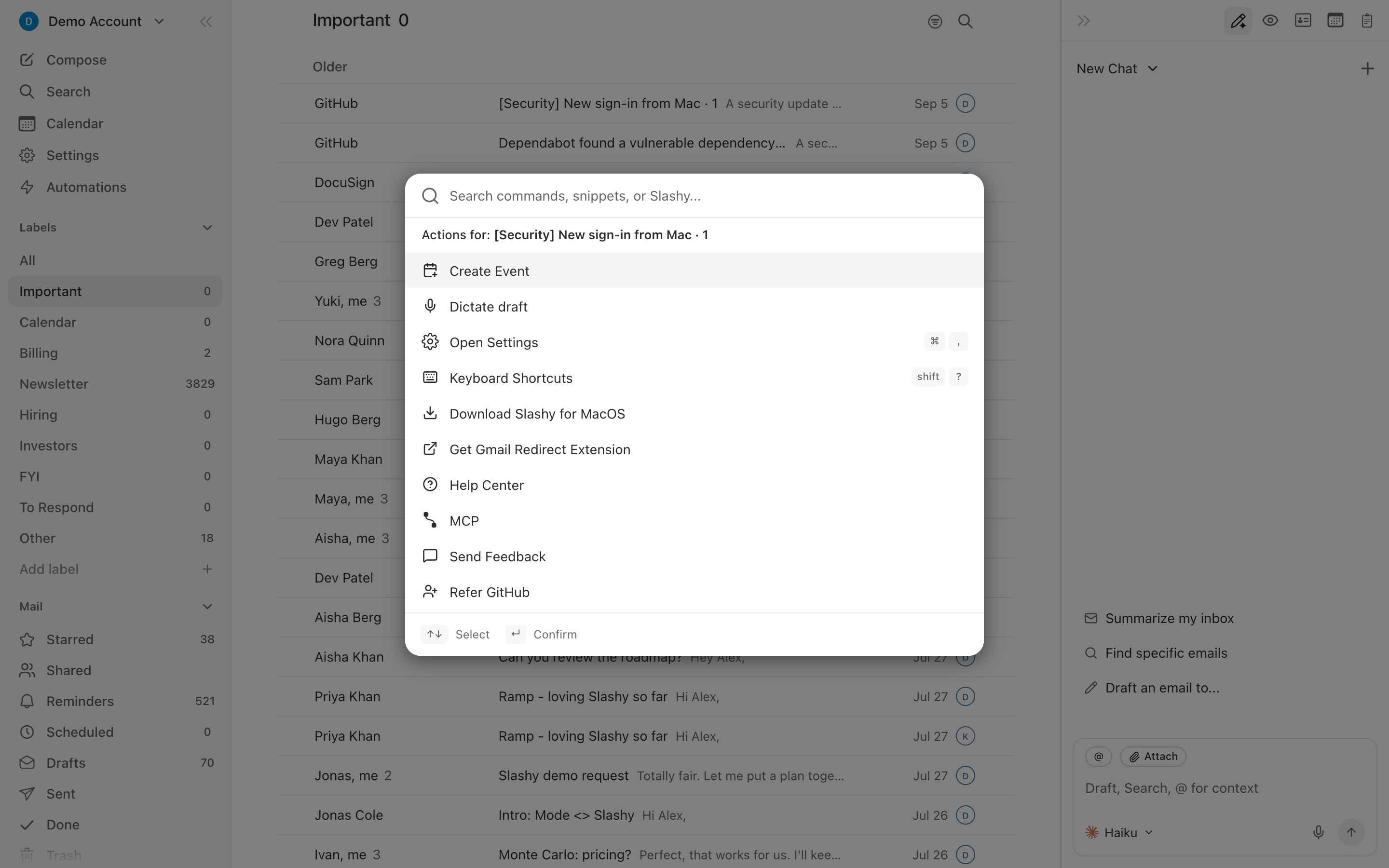The width and height of the screenshot is (1389, 868).
Task: Click the Attach button in chat box
Action: [1153, 757]
